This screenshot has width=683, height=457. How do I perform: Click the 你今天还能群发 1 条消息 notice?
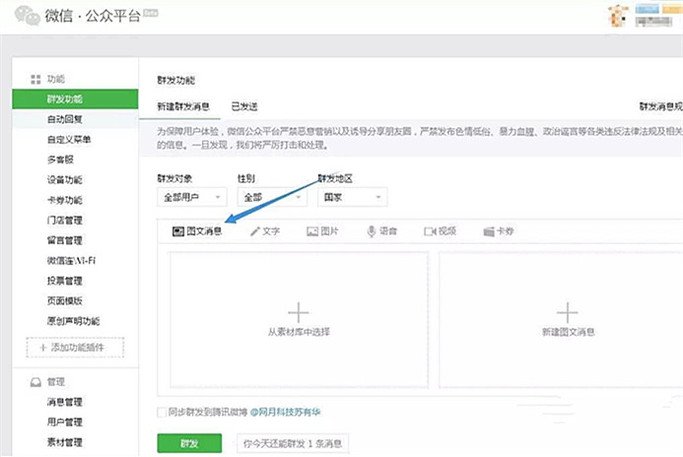click(292, 443)
